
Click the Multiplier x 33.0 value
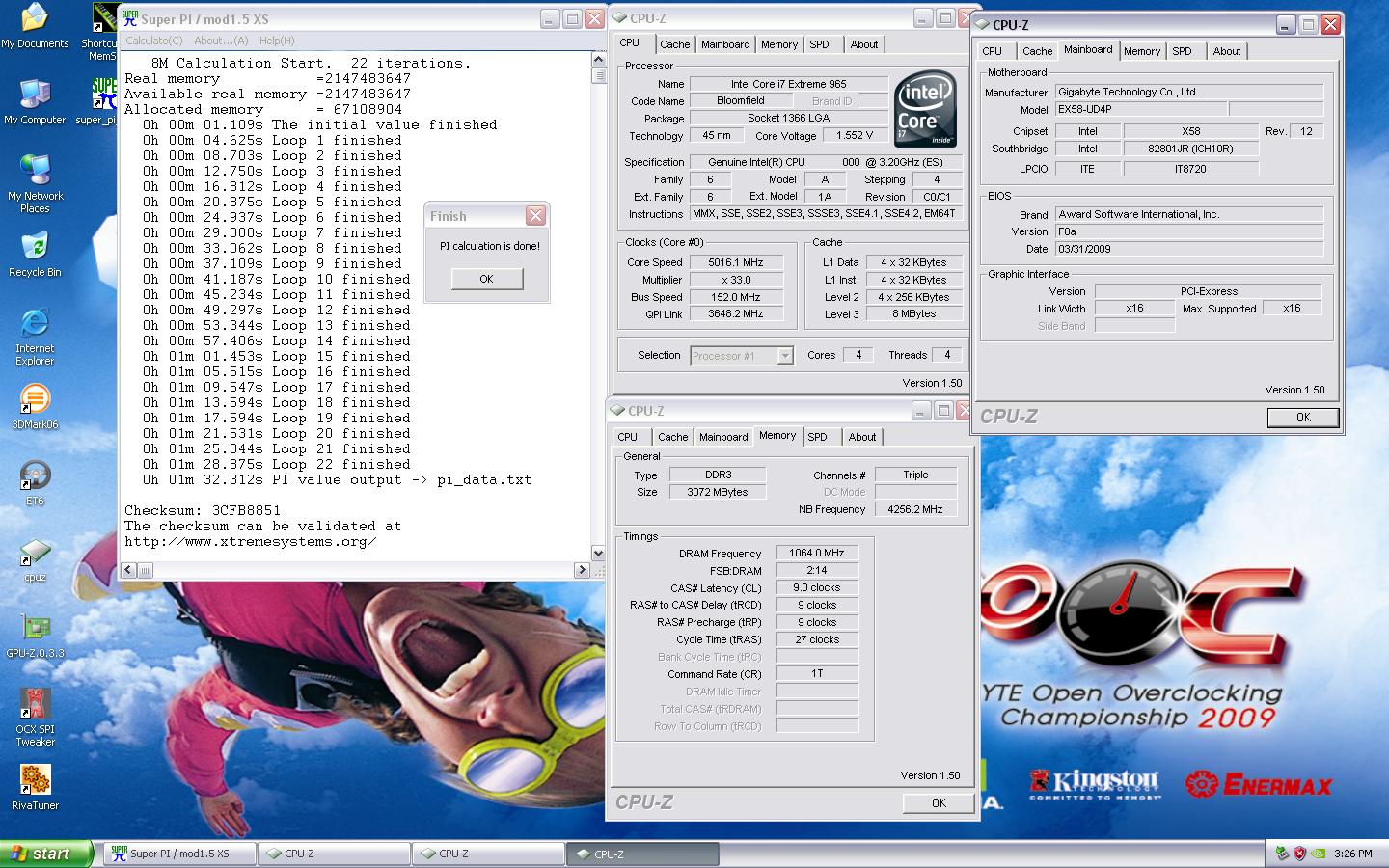pos(735,280)
